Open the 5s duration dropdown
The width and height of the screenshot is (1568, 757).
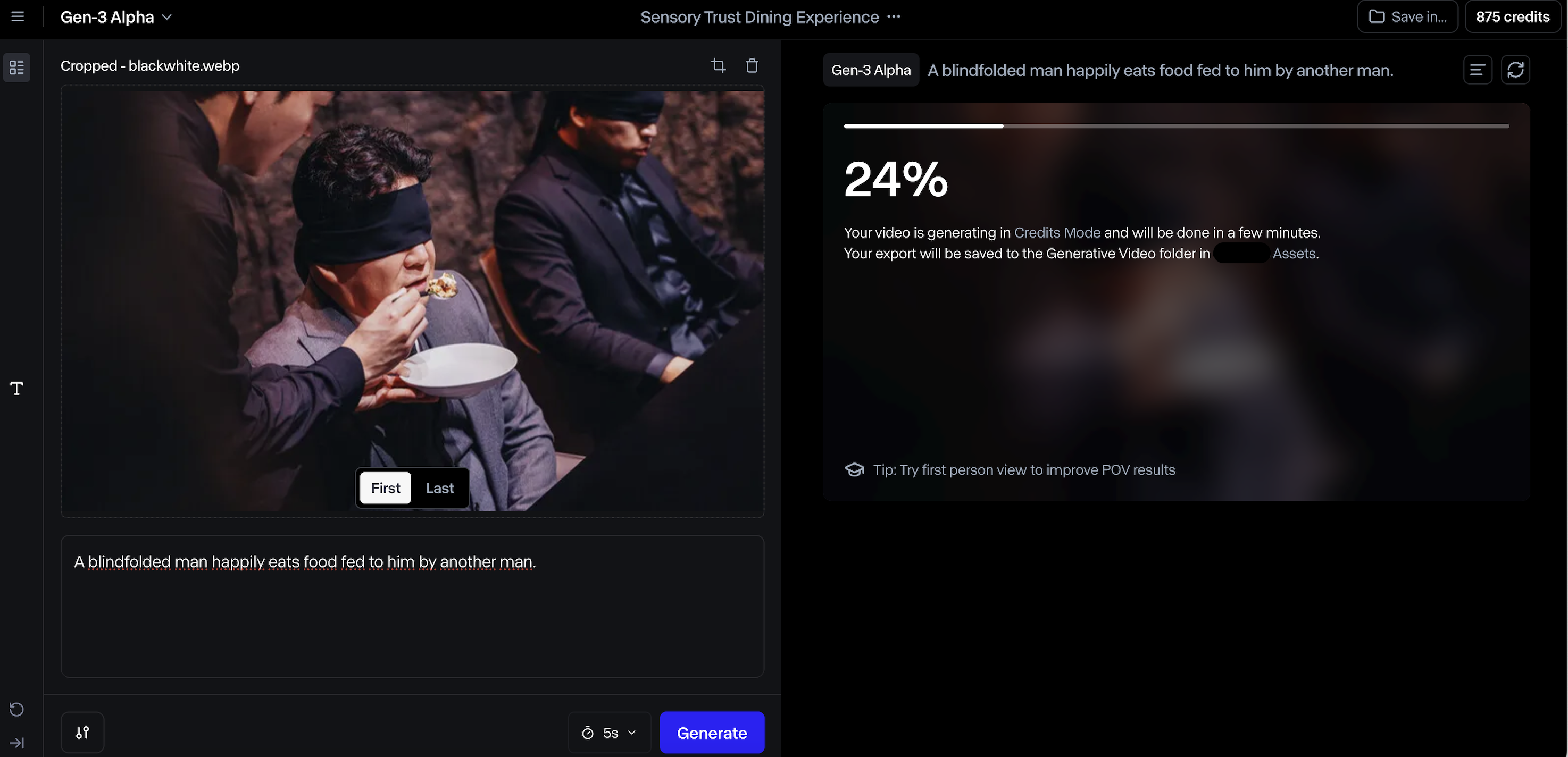[610, 733]
